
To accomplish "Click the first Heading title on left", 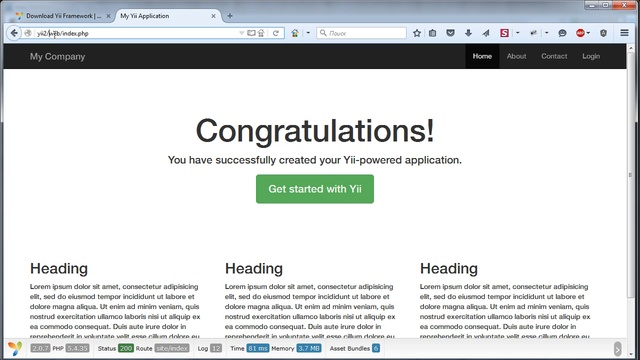I will tap(59, 269).
